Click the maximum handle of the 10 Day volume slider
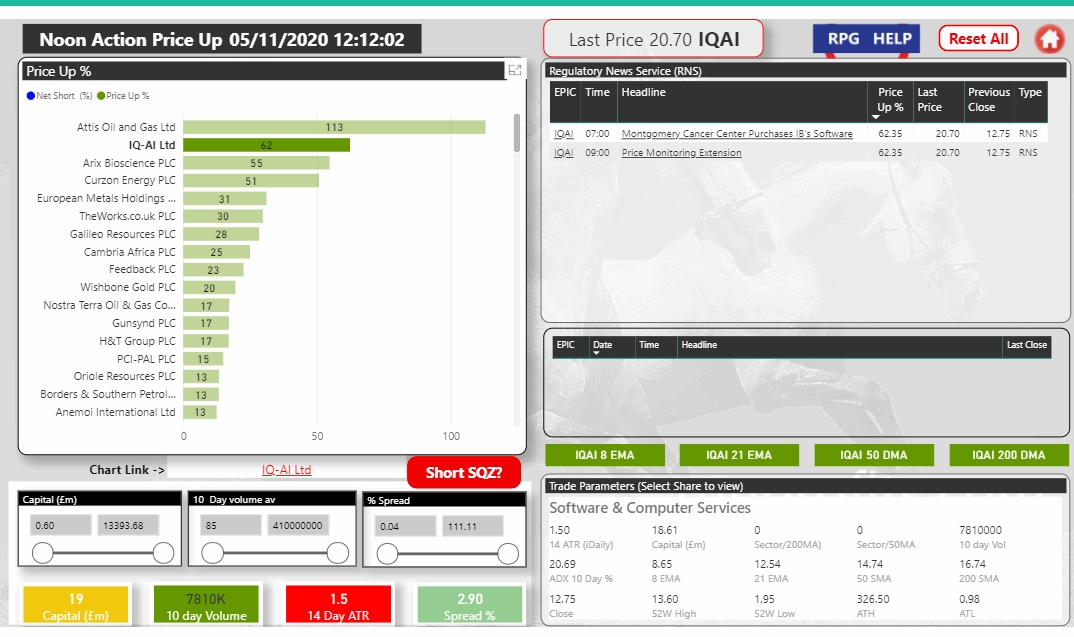Viewport: 1074px width, 637px height. click(x=338, y=553)
